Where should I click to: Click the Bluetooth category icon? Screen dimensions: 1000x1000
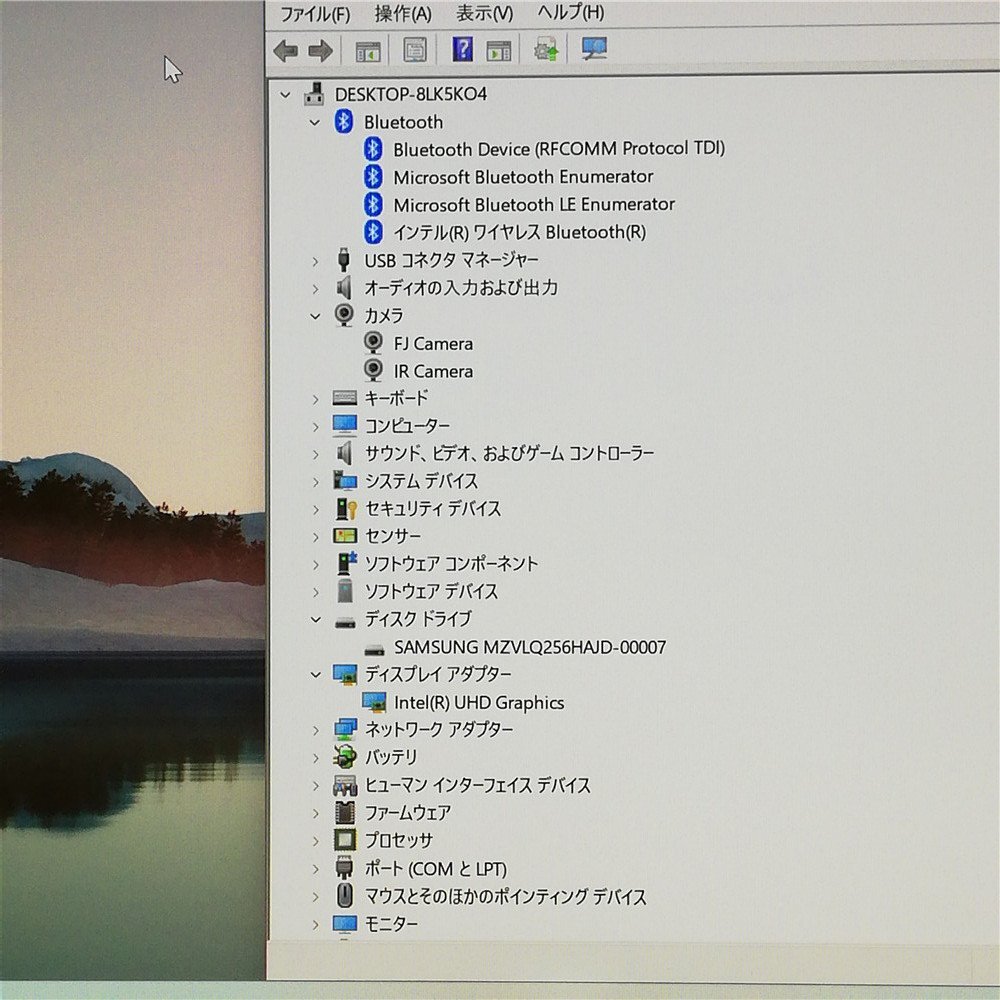point(344,121)
